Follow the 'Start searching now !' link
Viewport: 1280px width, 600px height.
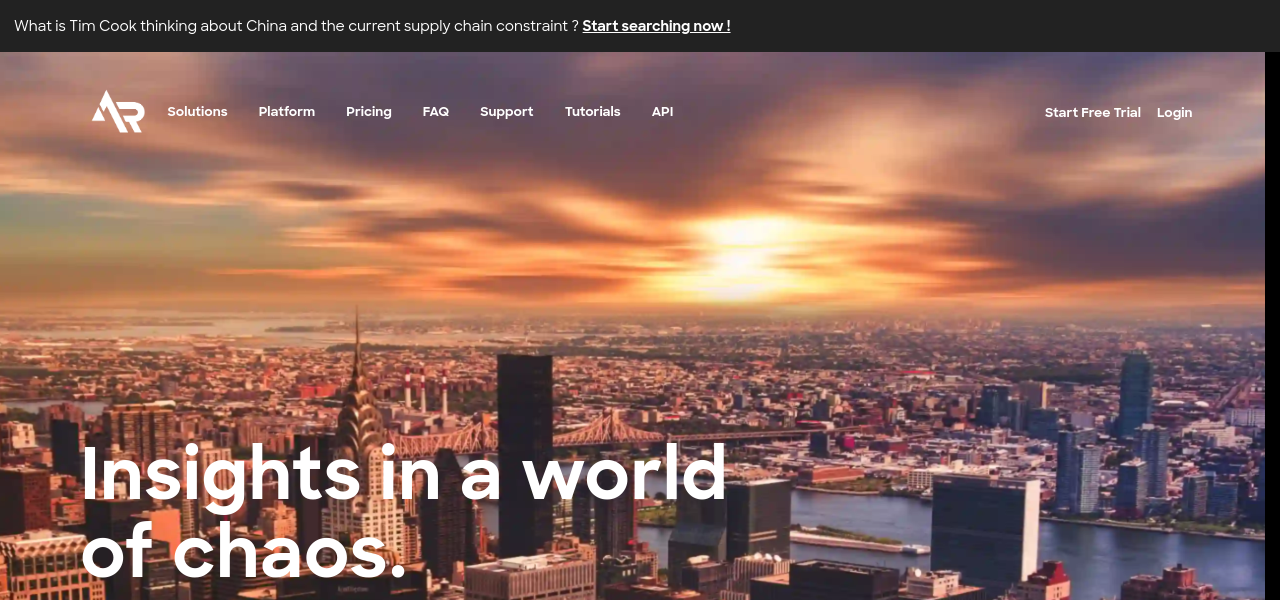pyautogui.click(x=656, y=26)
